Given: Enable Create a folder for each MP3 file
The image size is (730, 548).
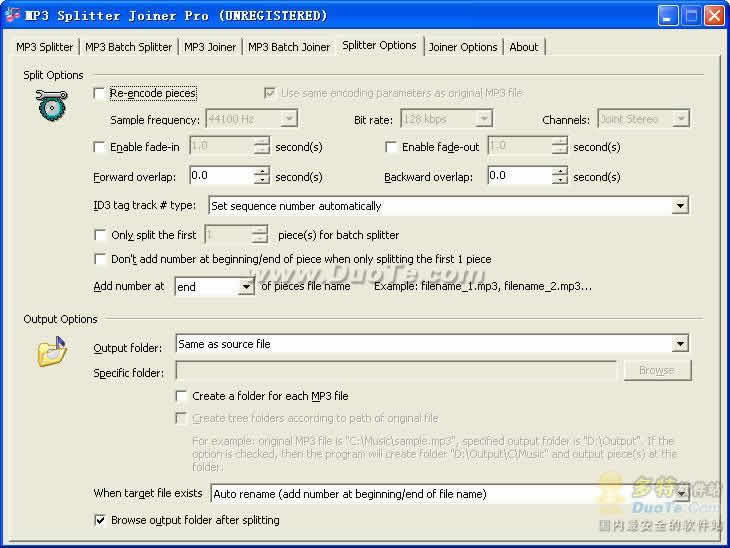Looking at the screenshot, I should pos(182,396).
